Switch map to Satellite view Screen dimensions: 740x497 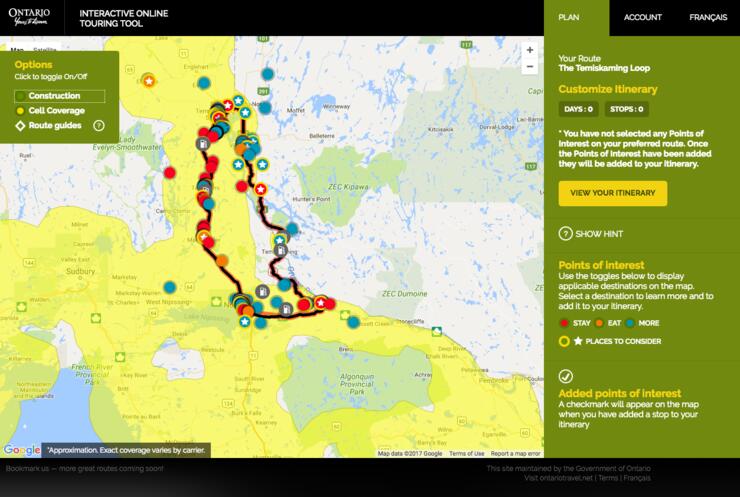(45, 49)
